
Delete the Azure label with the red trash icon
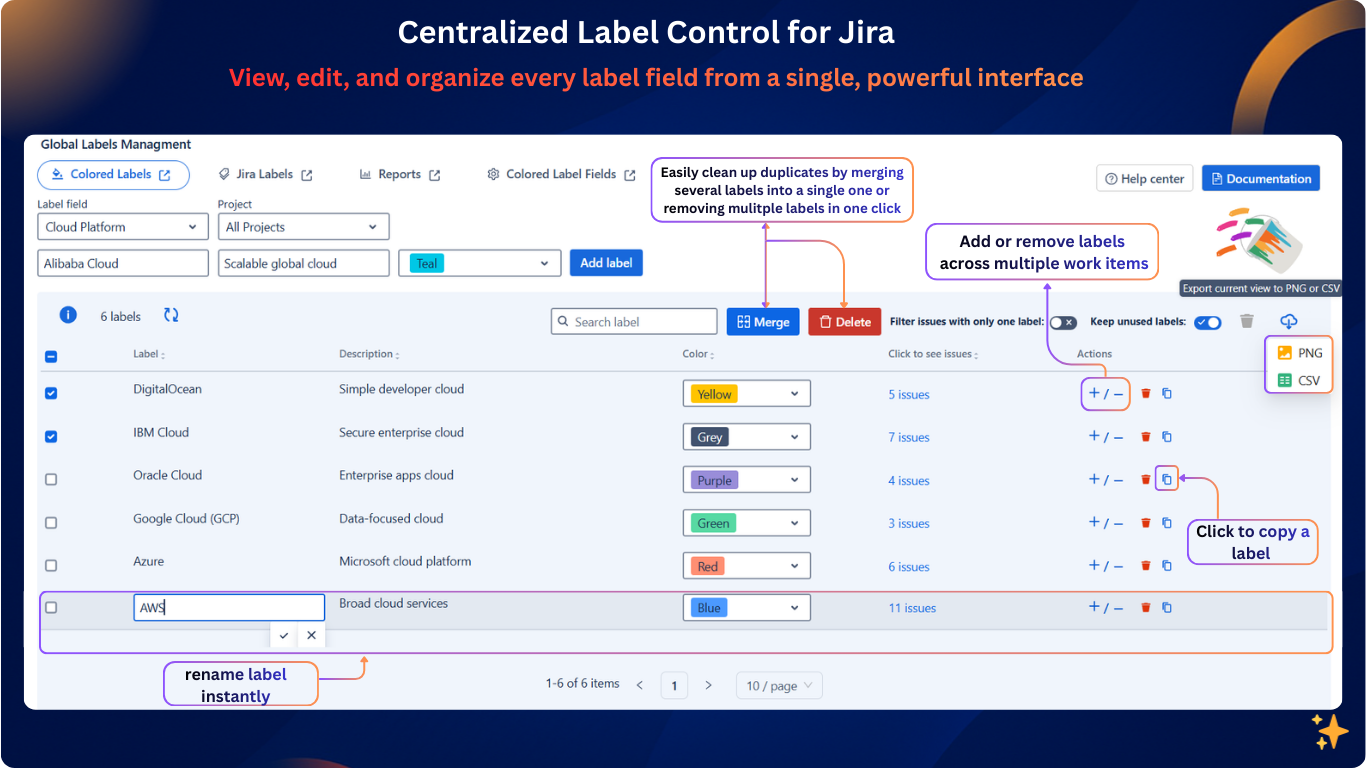click(x=1145, y=565)
